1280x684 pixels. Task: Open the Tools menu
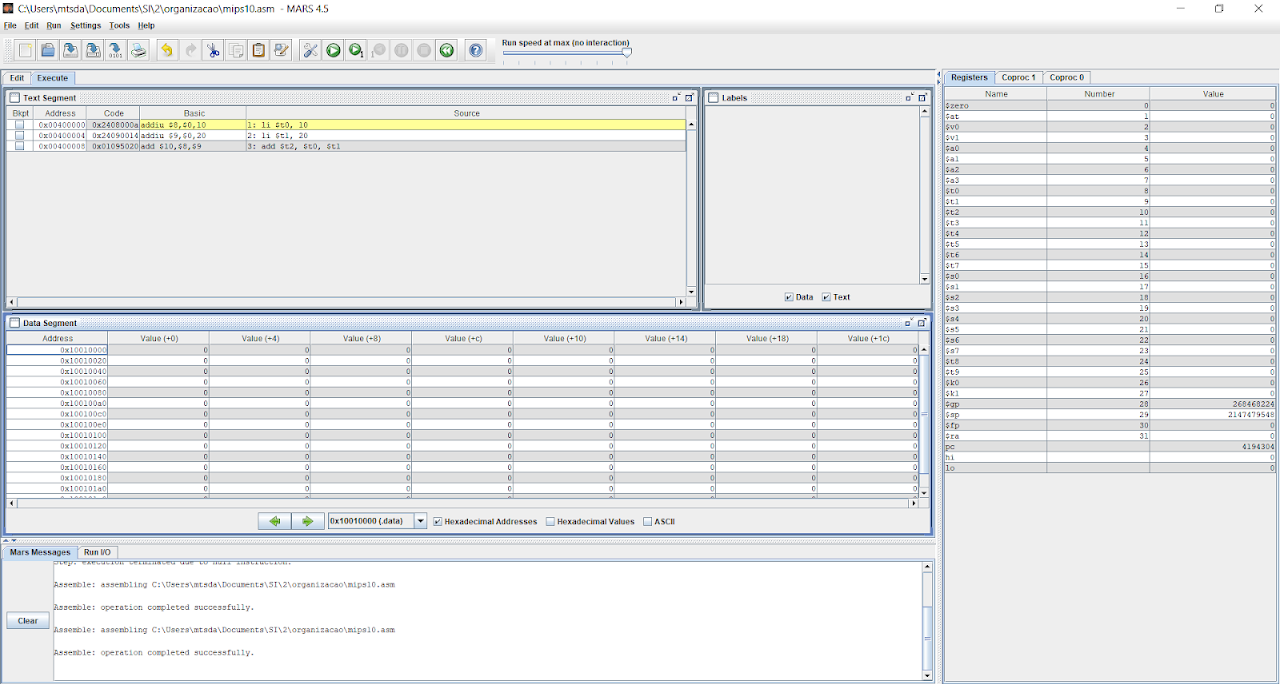[x=119, y=25]
